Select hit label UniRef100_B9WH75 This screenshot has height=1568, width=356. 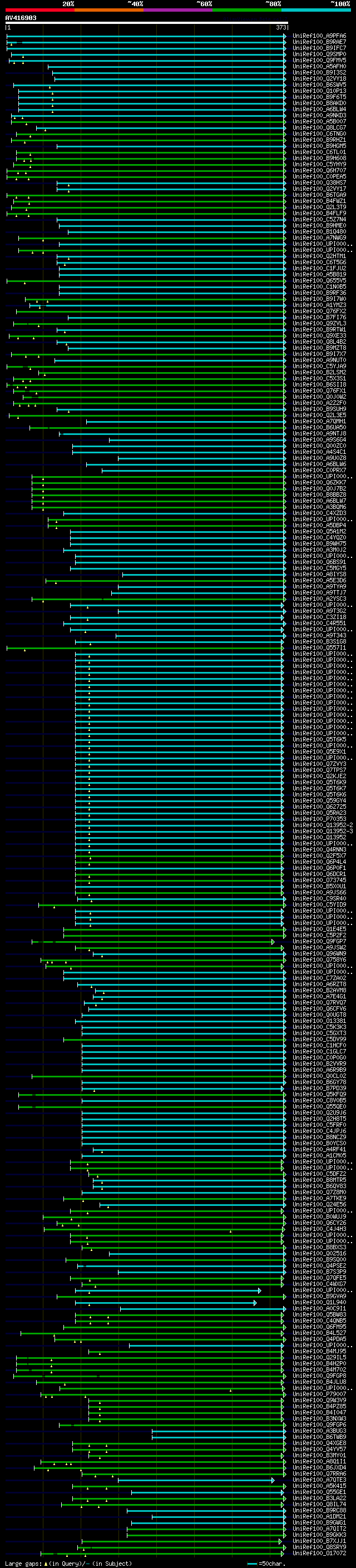(319, 543)
